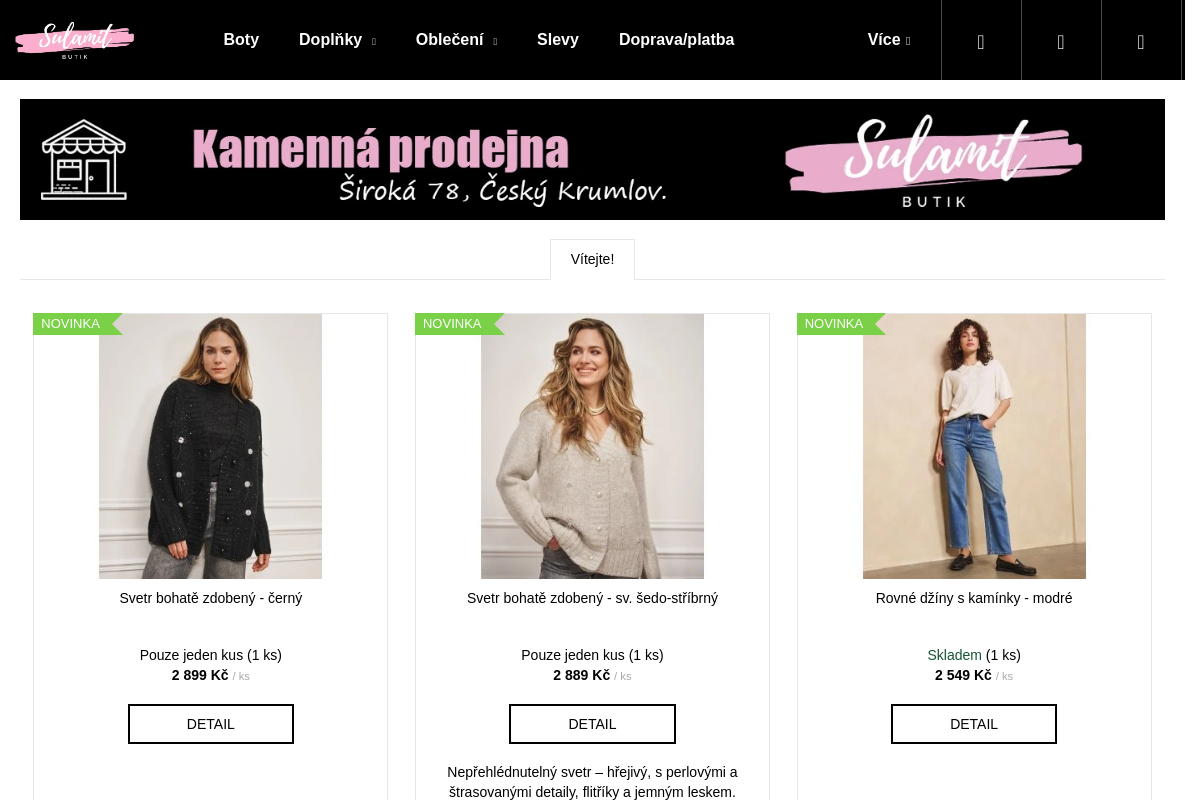Click DETAIL on Rovné džíny s kamínky
The height and width of the screenshot is (800, 1200).
[x=974, y=723]
